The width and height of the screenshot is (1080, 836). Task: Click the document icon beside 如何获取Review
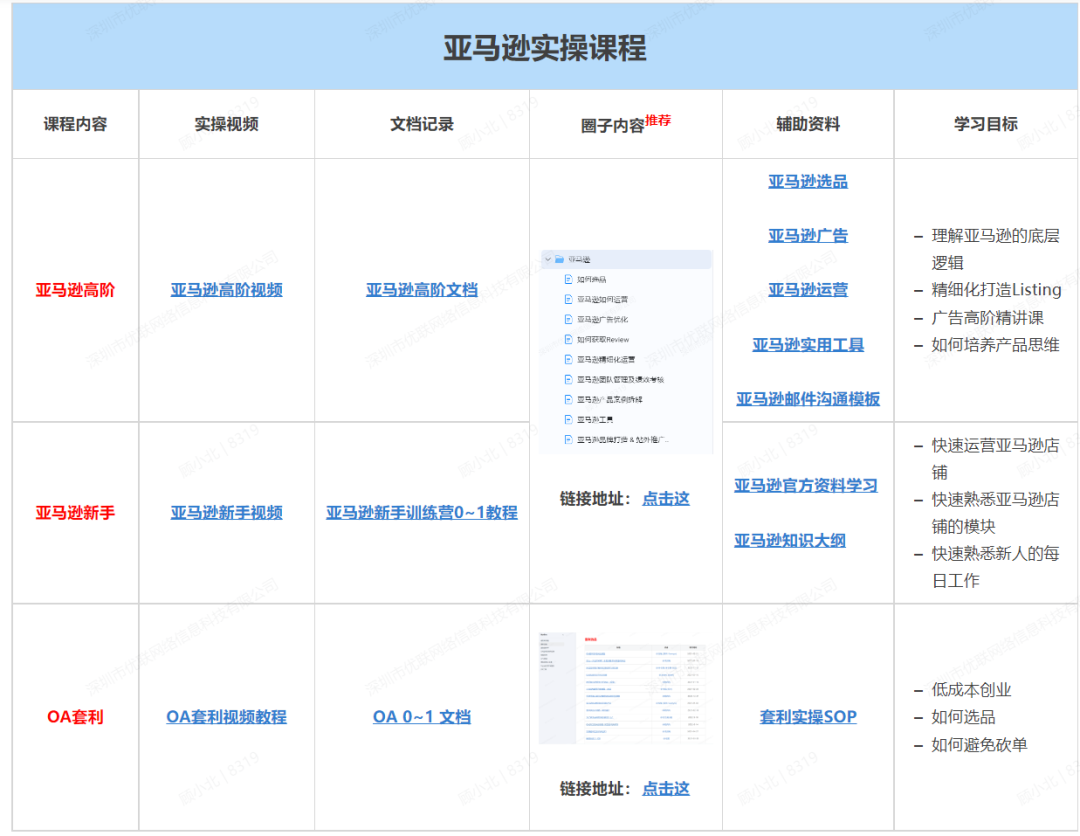(x=568, y=339)
